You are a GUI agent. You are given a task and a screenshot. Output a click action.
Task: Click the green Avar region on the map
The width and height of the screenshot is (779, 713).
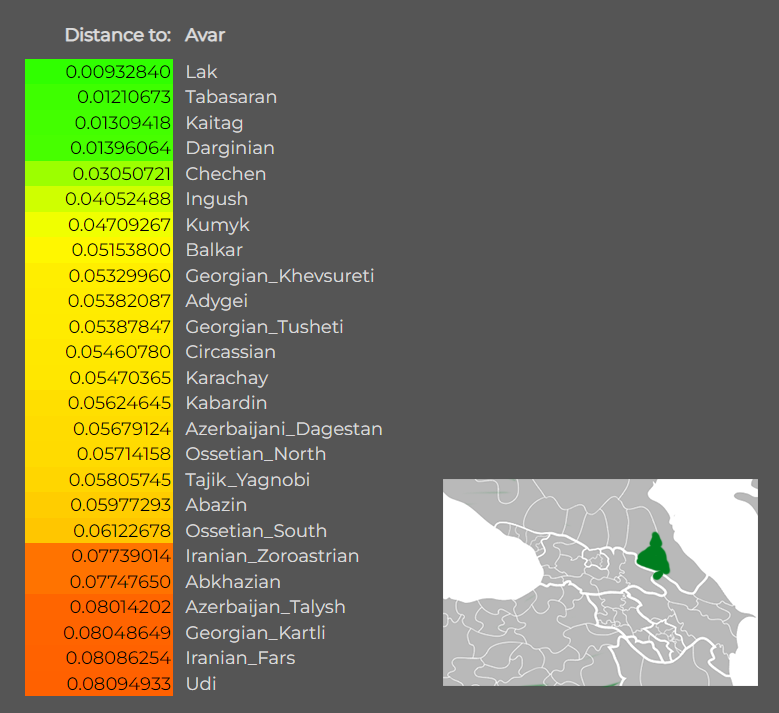653,556
